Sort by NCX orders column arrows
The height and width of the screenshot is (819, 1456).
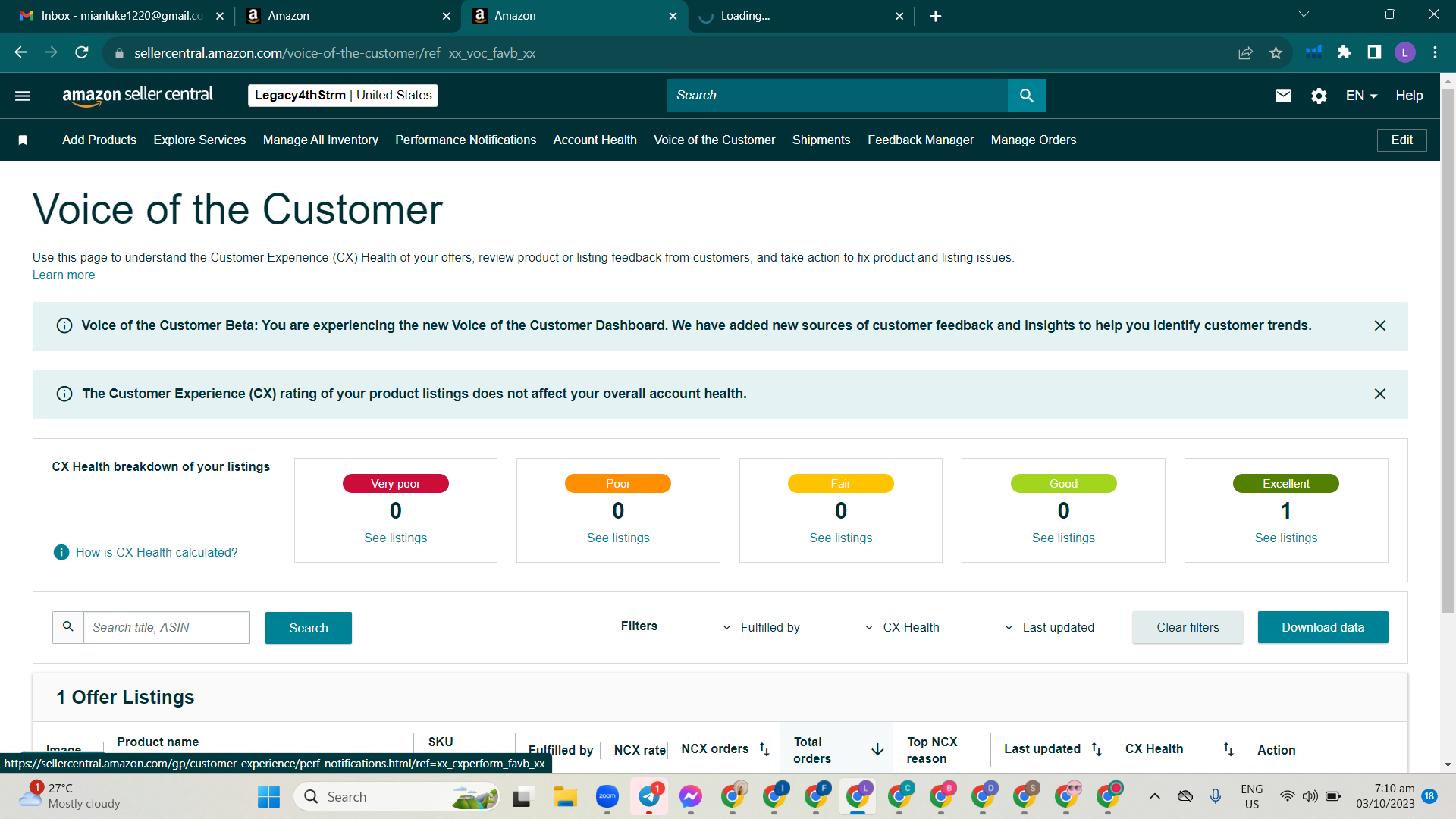764,749
